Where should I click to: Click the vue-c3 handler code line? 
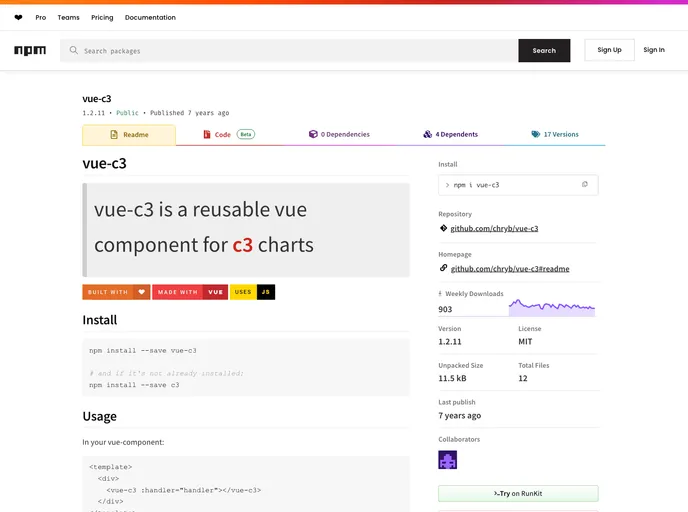184,490
